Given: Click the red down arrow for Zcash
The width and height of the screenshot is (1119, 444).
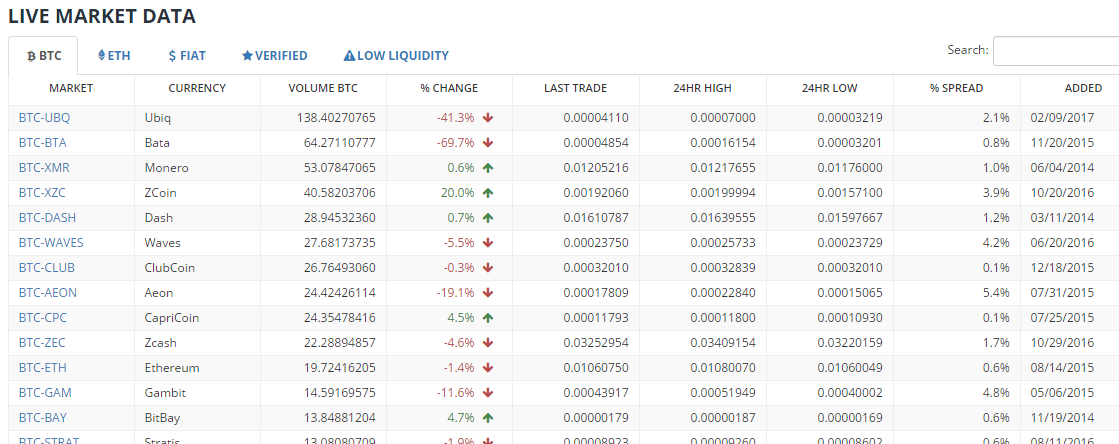Looking at the screenshot, I should 488,343.
